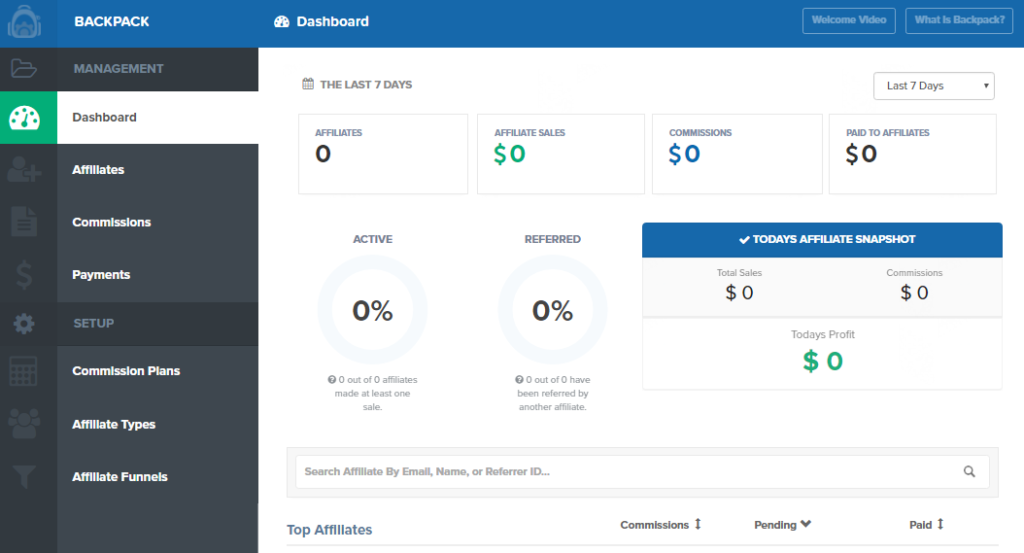
Task: Click the calendar icon by Last 7 Days
Action: [308, 84]
